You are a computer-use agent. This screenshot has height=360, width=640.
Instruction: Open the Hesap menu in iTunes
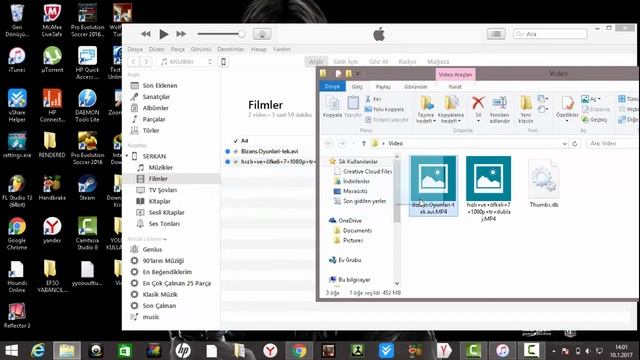tap(258, 49)
